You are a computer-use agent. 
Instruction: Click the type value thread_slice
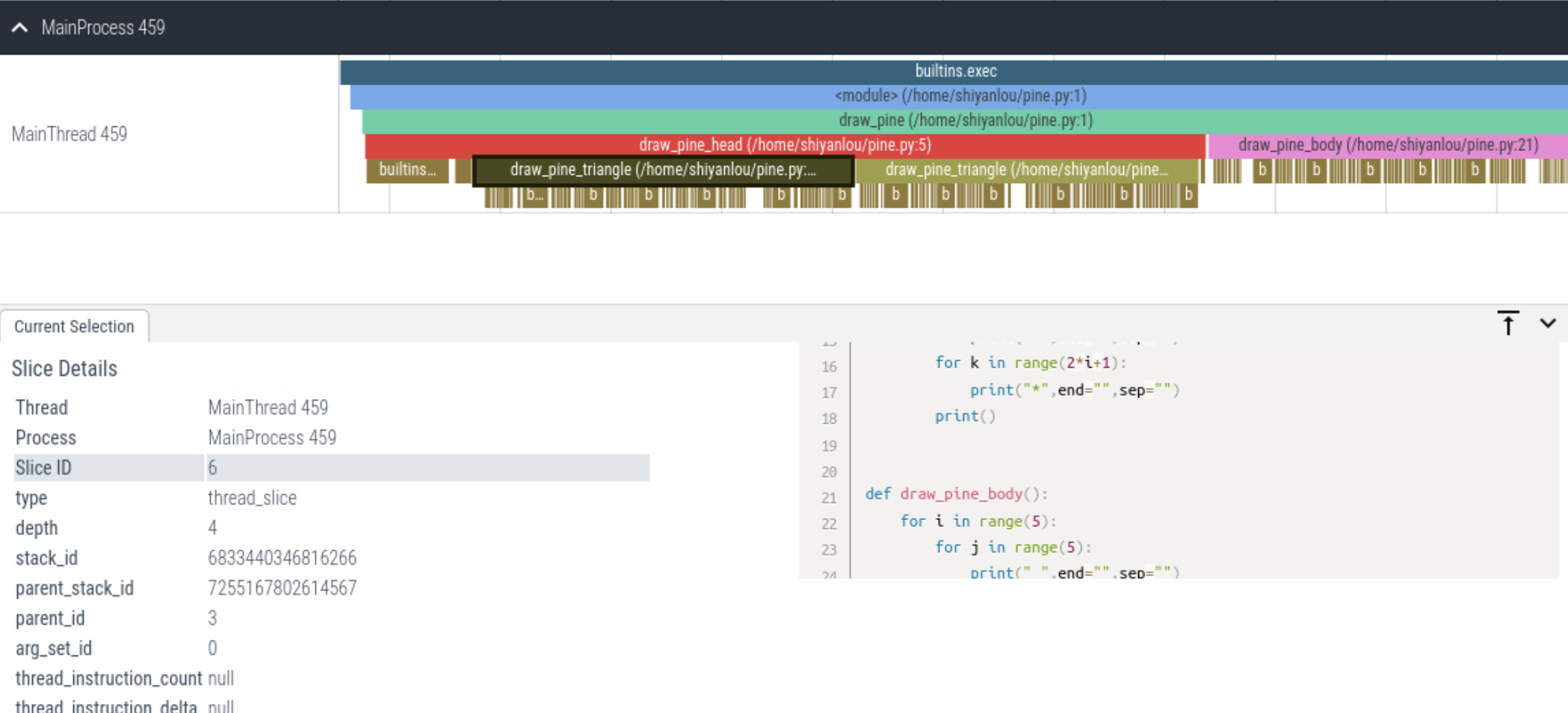point(252,498)
